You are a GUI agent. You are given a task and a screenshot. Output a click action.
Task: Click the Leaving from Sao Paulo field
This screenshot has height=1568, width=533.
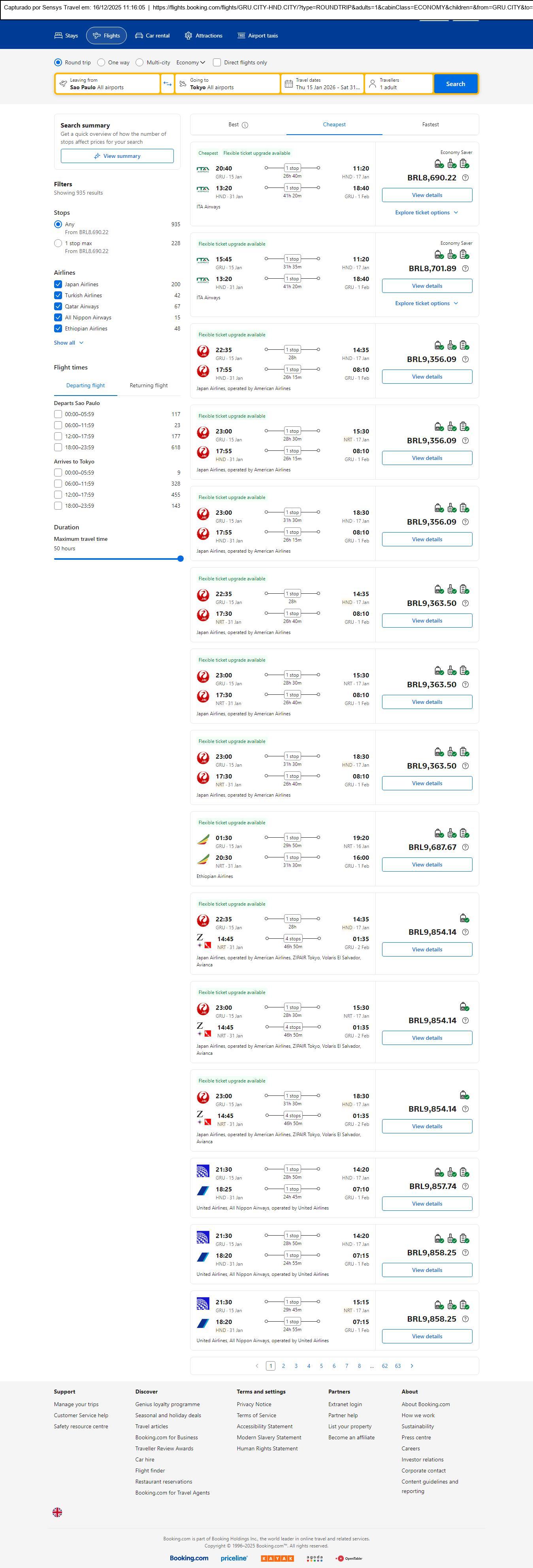(x=108, y=84)
